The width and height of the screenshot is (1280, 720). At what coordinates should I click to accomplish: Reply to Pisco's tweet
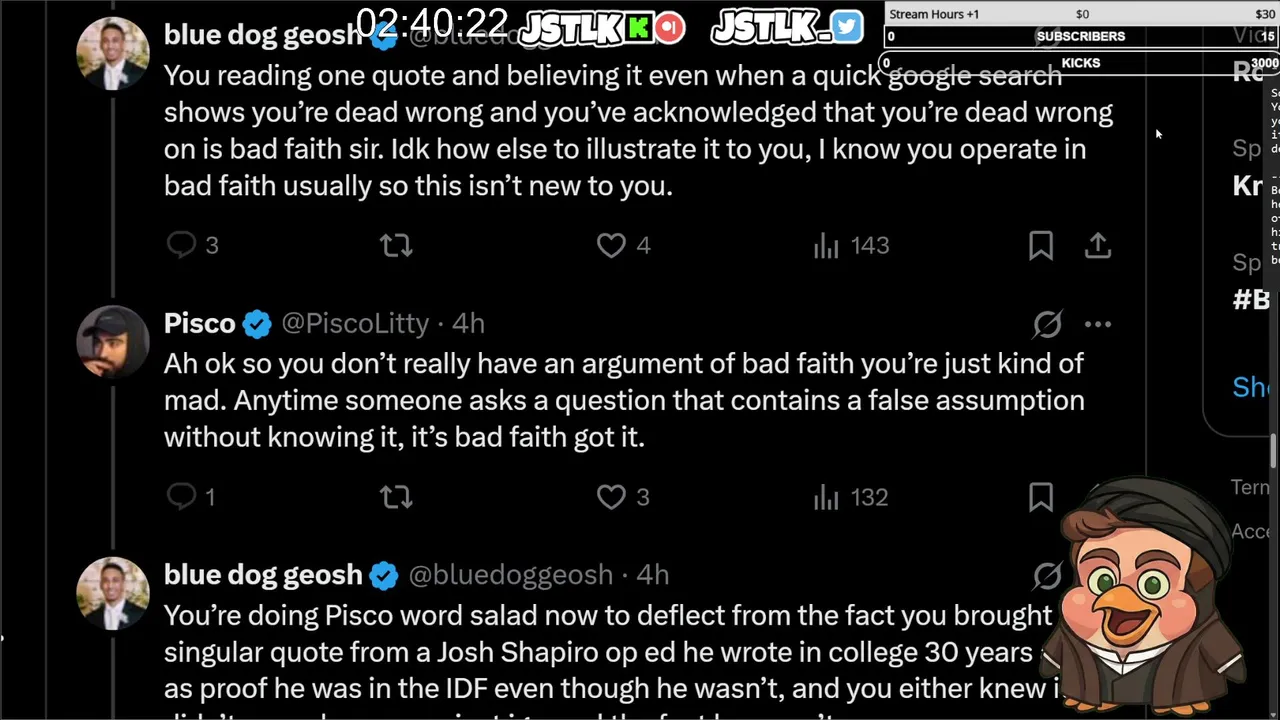click(x=182, y=497)
